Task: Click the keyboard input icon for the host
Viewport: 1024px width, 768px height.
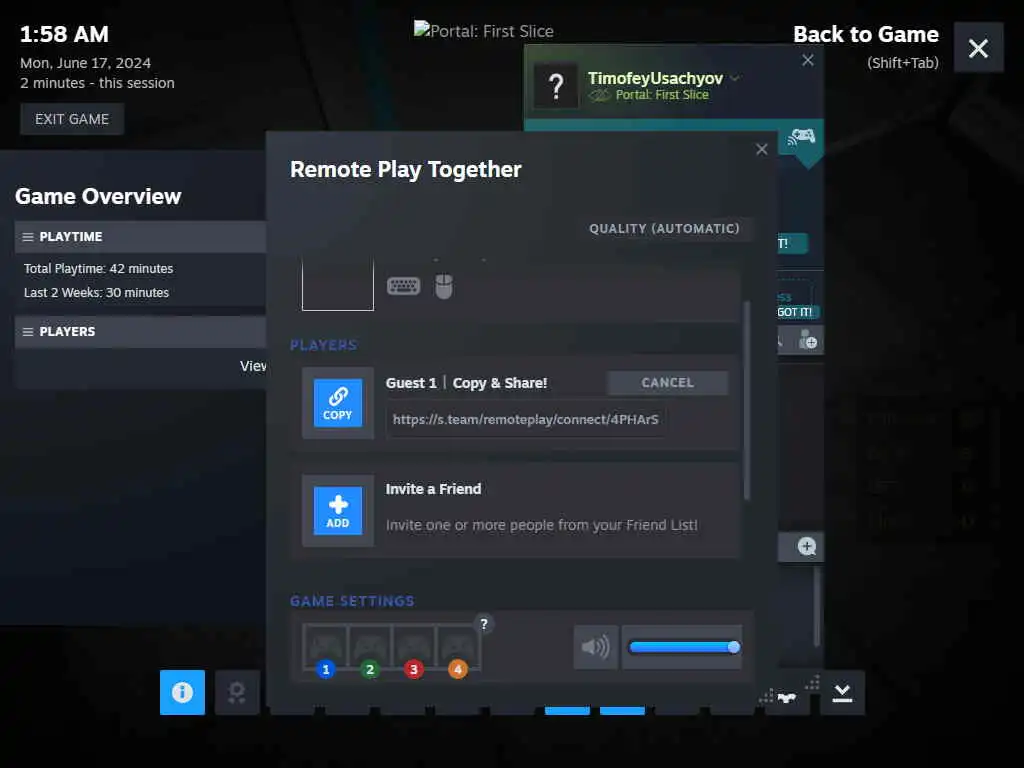Action: click(403, 286)
